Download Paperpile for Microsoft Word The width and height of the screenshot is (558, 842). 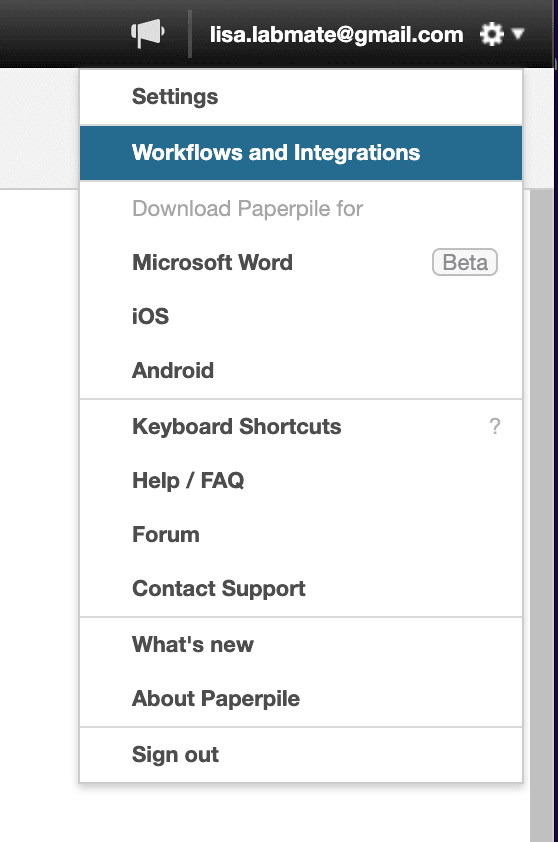[x=301, y=263]
